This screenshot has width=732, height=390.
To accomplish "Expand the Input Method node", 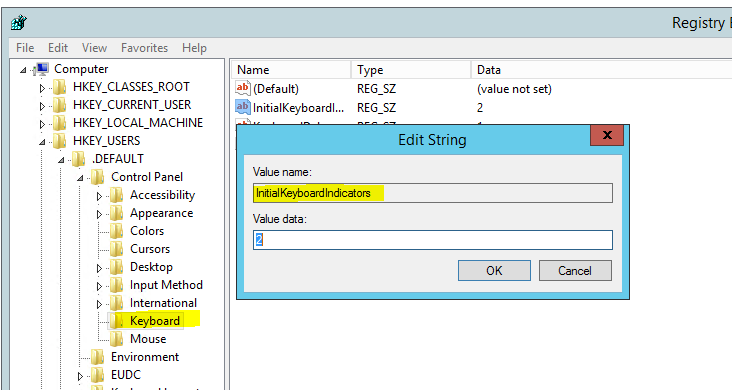I will 99,286.
